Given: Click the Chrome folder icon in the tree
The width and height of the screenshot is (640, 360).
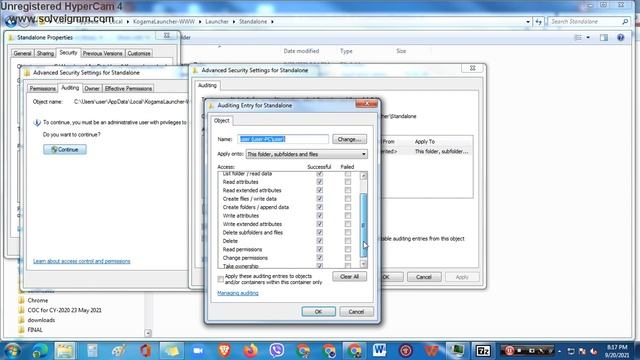Looking at the screenshot, I should pos(22,300).
